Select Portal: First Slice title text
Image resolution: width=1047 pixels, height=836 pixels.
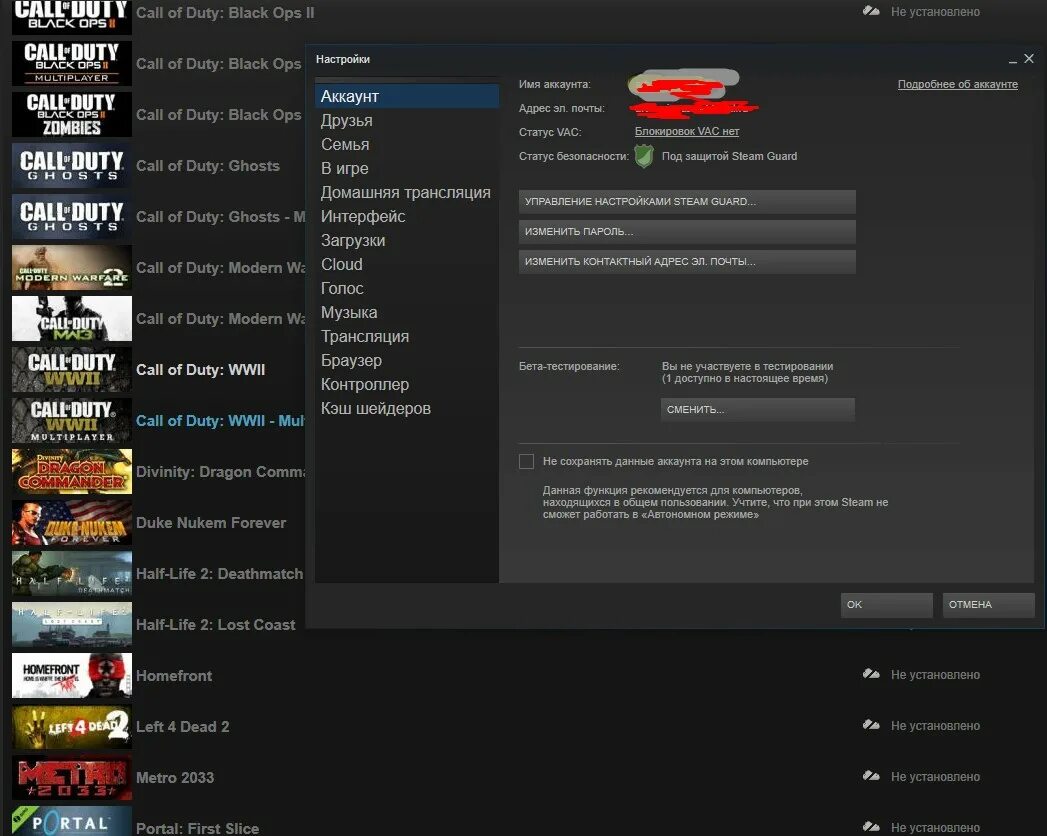[x=198, y=829]
